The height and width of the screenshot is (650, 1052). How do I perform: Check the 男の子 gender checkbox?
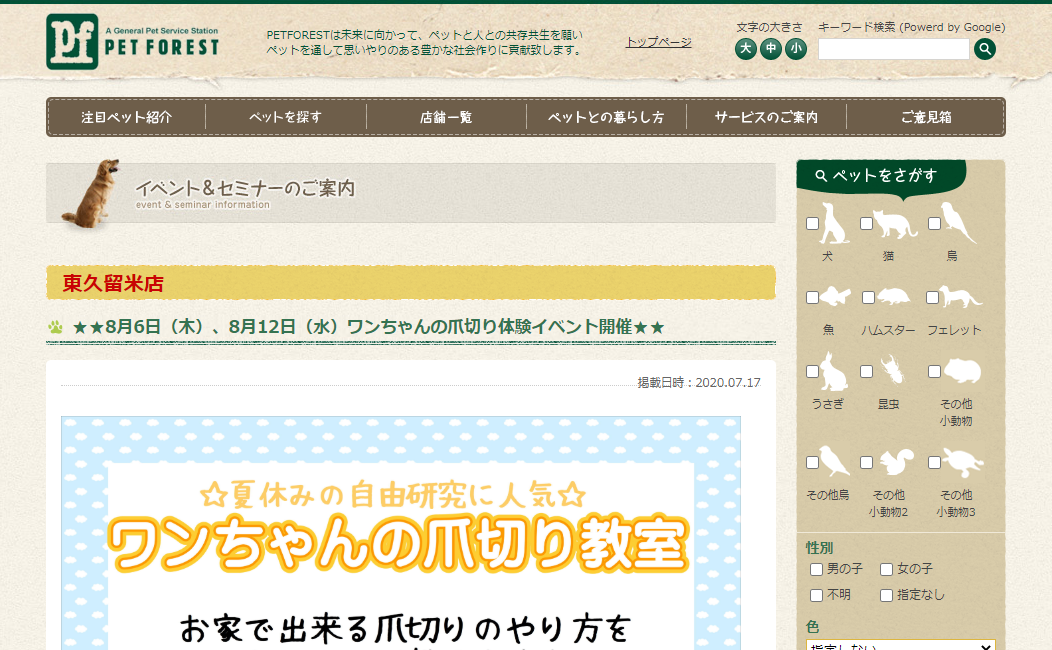tap(816, 570)
